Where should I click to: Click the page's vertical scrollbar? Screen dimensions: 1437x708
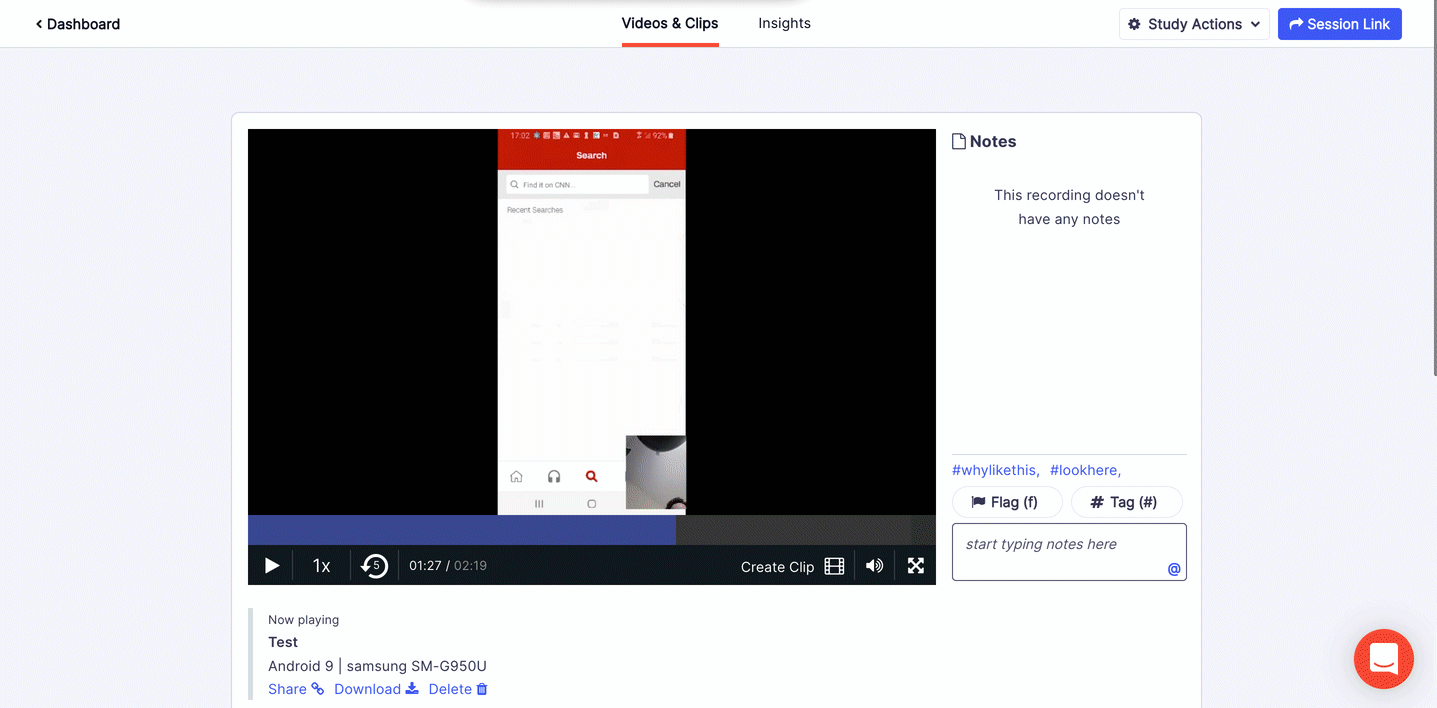pos(1434,190)
